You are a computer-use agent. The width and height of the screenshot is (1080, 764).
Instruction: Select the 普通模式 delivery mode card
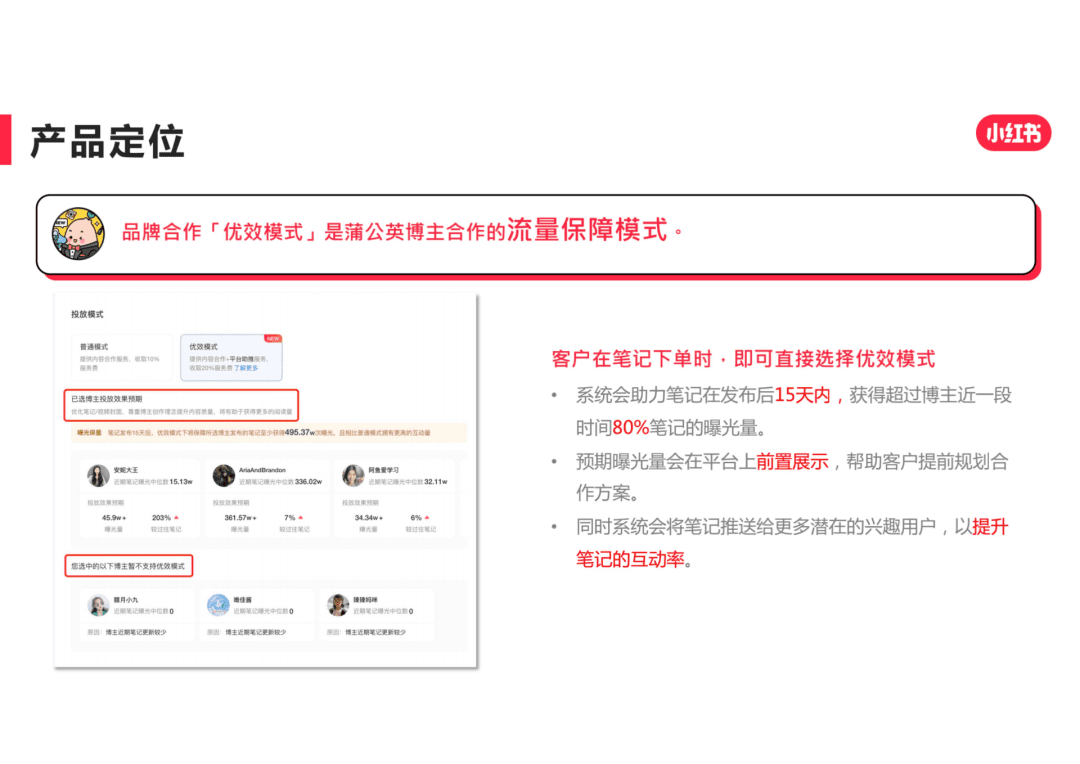tap(122, 357)
